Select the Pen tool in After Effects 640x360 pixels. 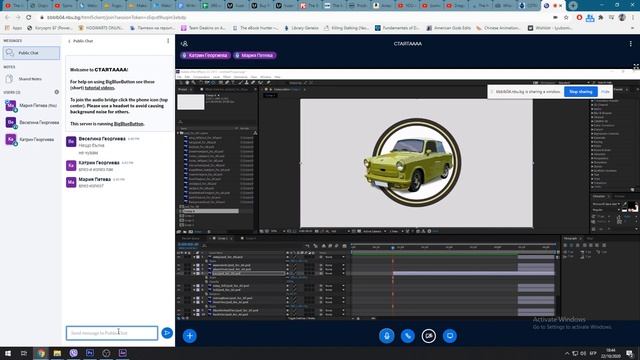click(227, 83)
